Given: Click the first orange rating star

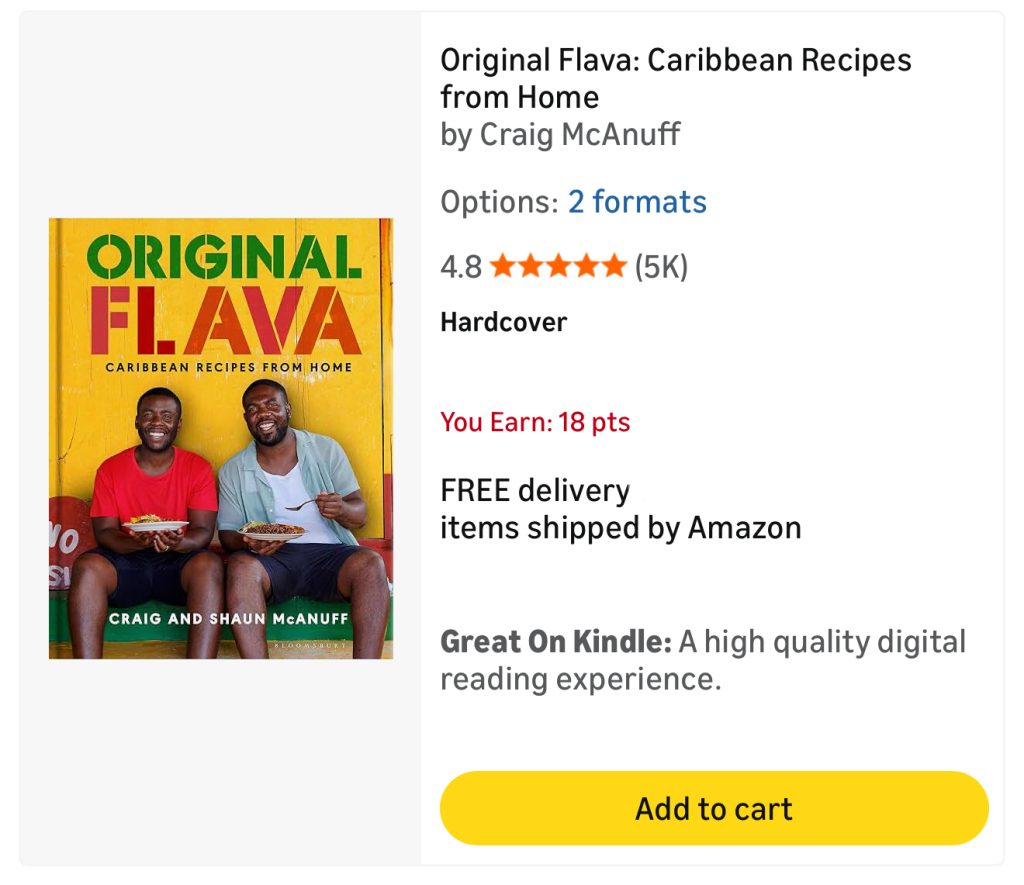Looking at the screenshot, I should [502, 267].
